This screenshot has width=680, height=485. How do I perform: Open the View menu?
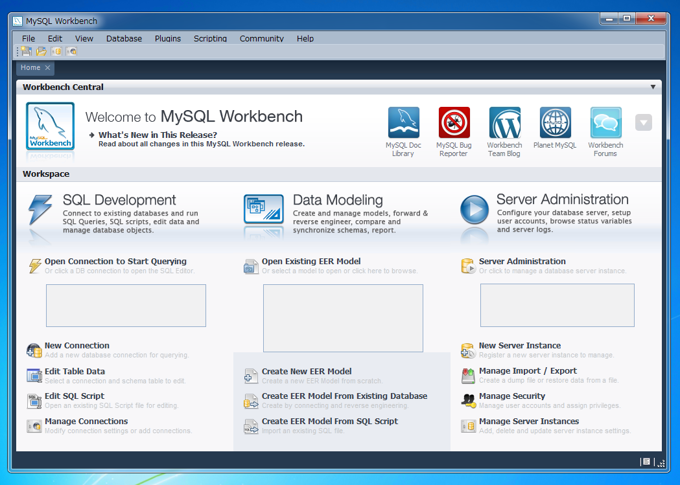click(x=84, y=39)
